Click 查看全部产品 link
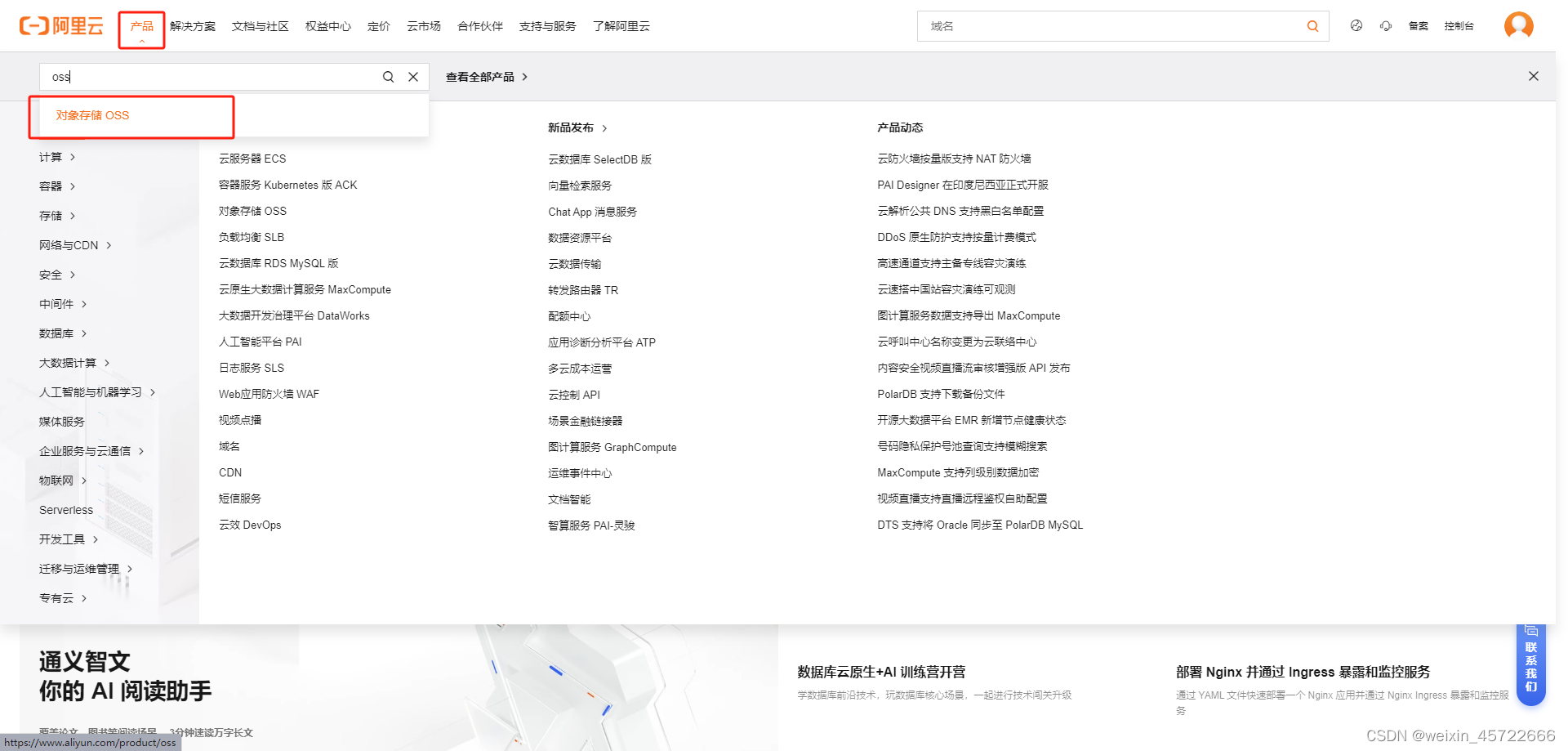 [487, 77]
